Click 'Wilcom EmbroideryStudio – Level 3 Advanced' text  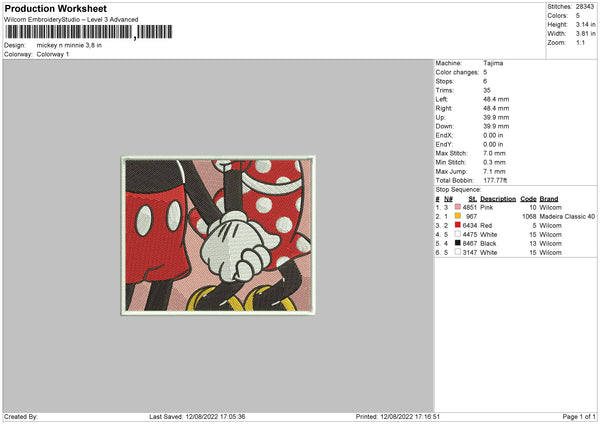click(x=71, y=20)
